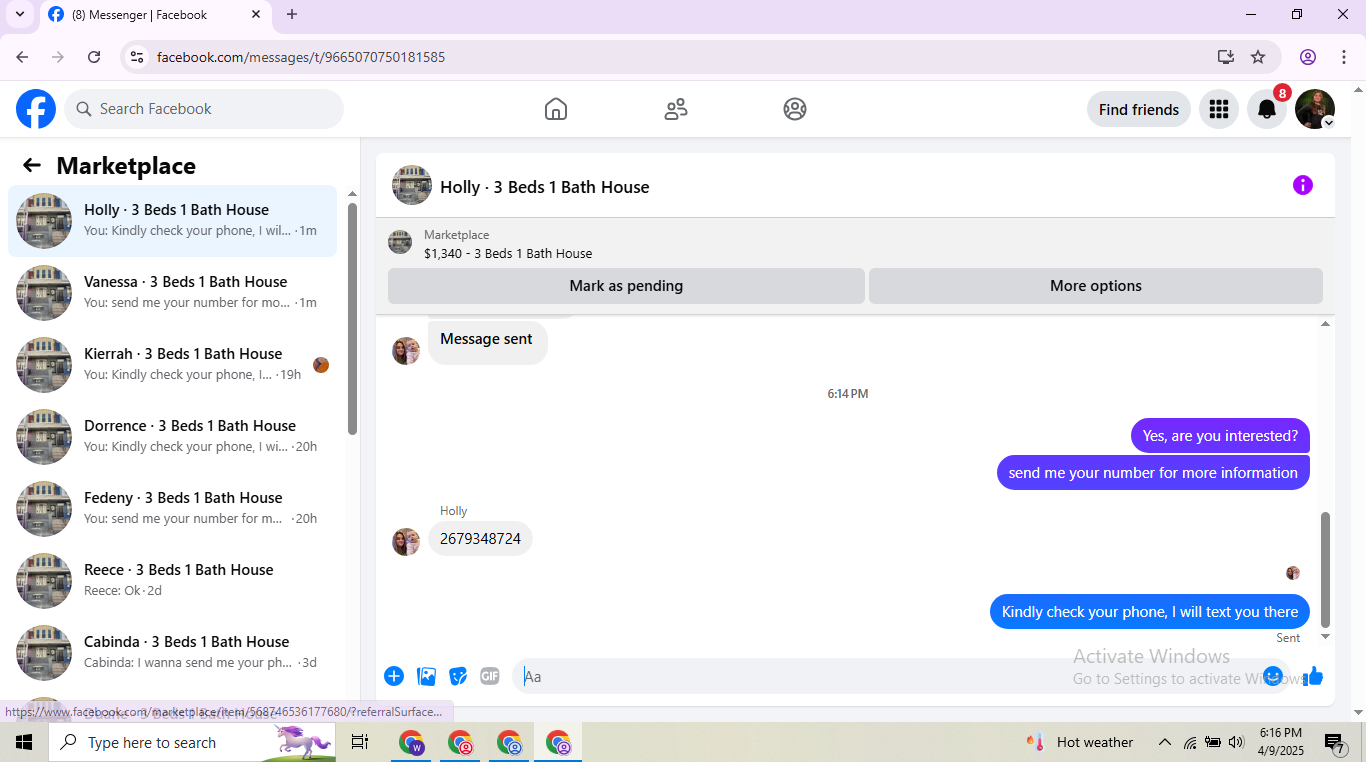The width and height of the screenshot is (1366, 762).
Task: Click the 'Kindly check your phone' message bubble
Action: (x=1150, y=612)
